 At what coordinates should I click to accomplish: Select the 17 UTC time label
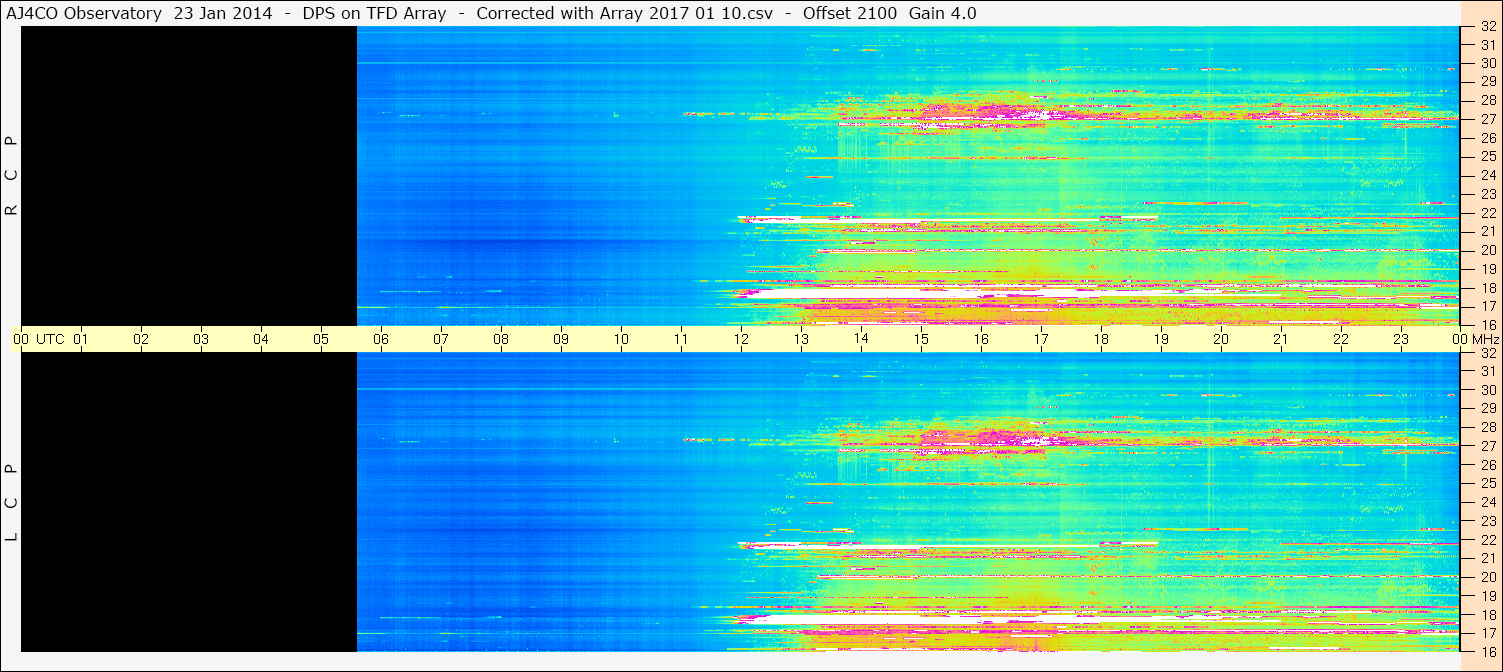(1041, 339)
